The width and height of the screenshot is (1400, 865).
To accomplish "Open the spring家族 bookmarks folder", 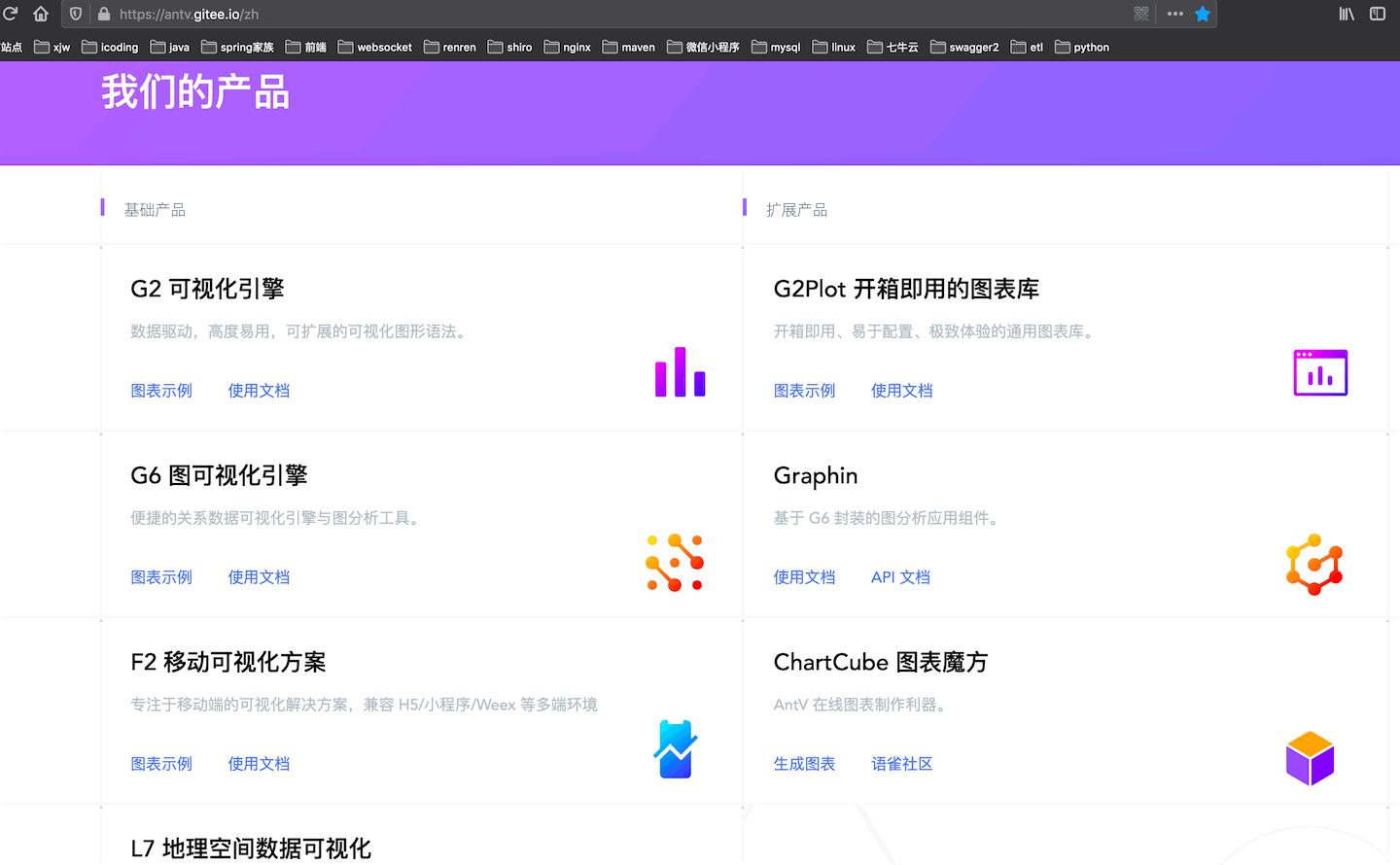I will [237, 47].
